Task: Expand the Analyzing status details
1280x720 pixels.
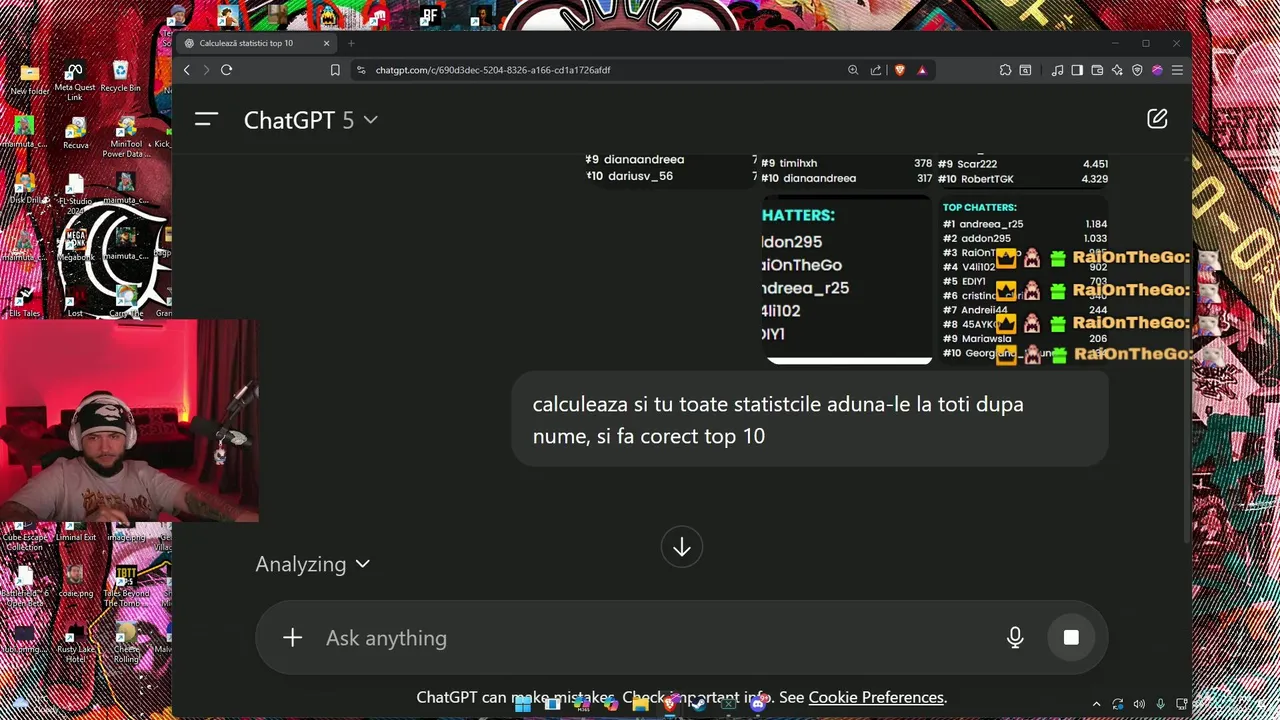Action: pos(313,564)
